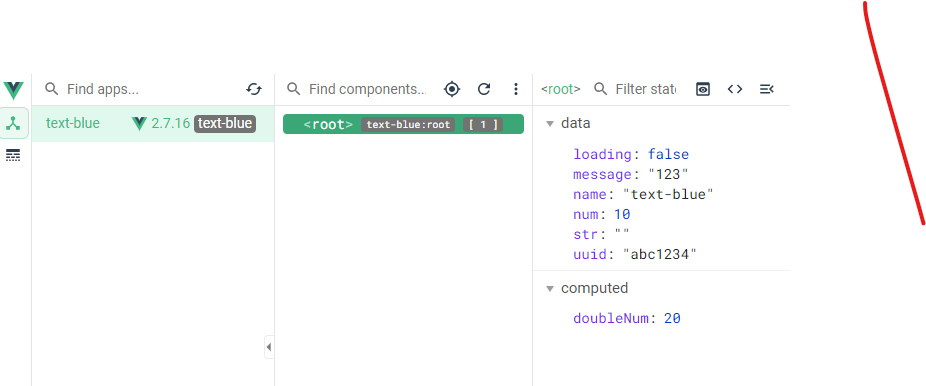Open the Components inspector tab
The width and height of the screenshot is (926, 386).
(14, 123)
